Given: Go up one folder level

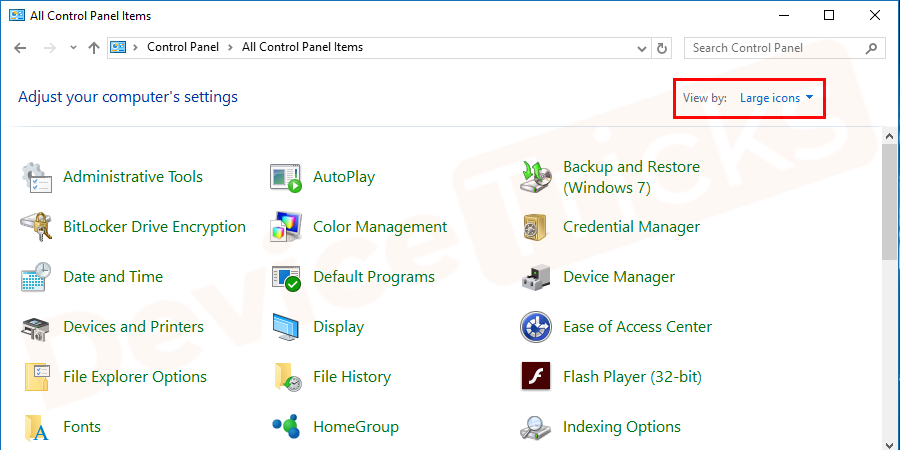Looking at the screenshot, I should pos(94,48).
